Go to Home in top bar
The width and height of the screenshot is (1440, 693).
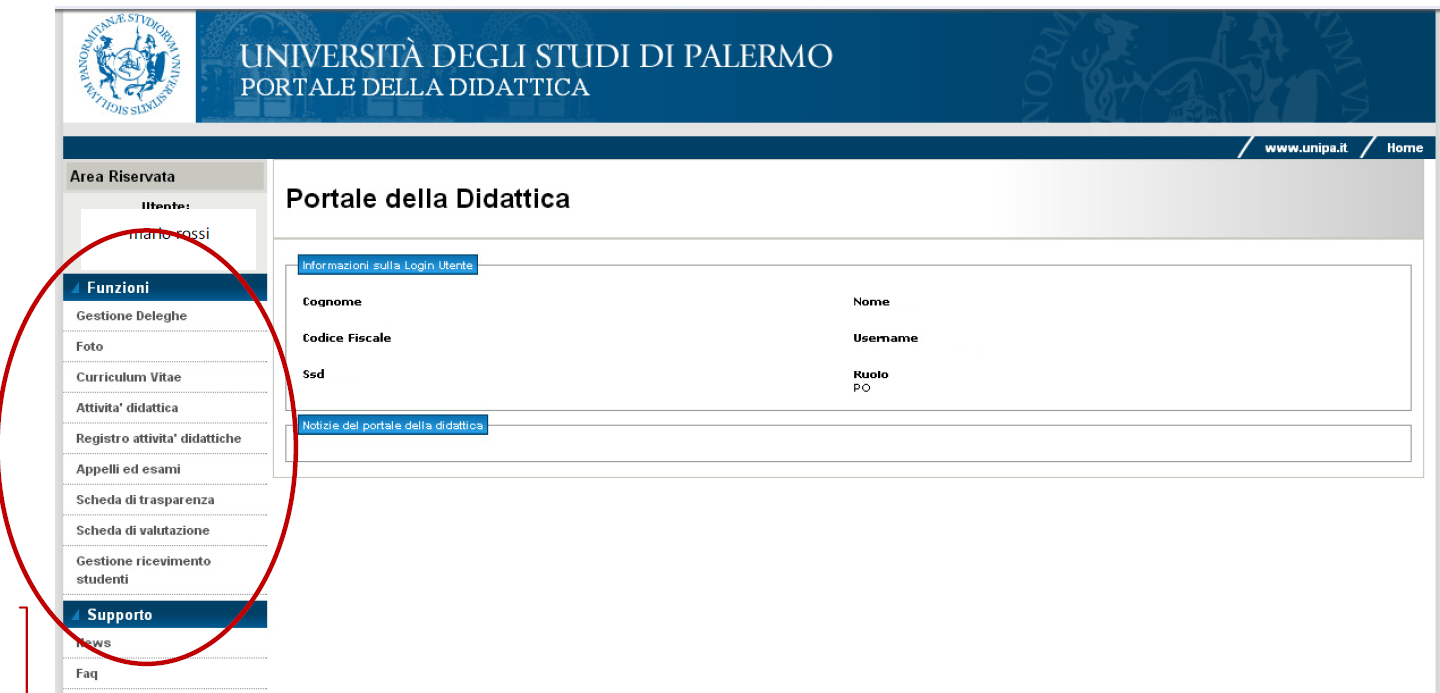[1404, 148]
